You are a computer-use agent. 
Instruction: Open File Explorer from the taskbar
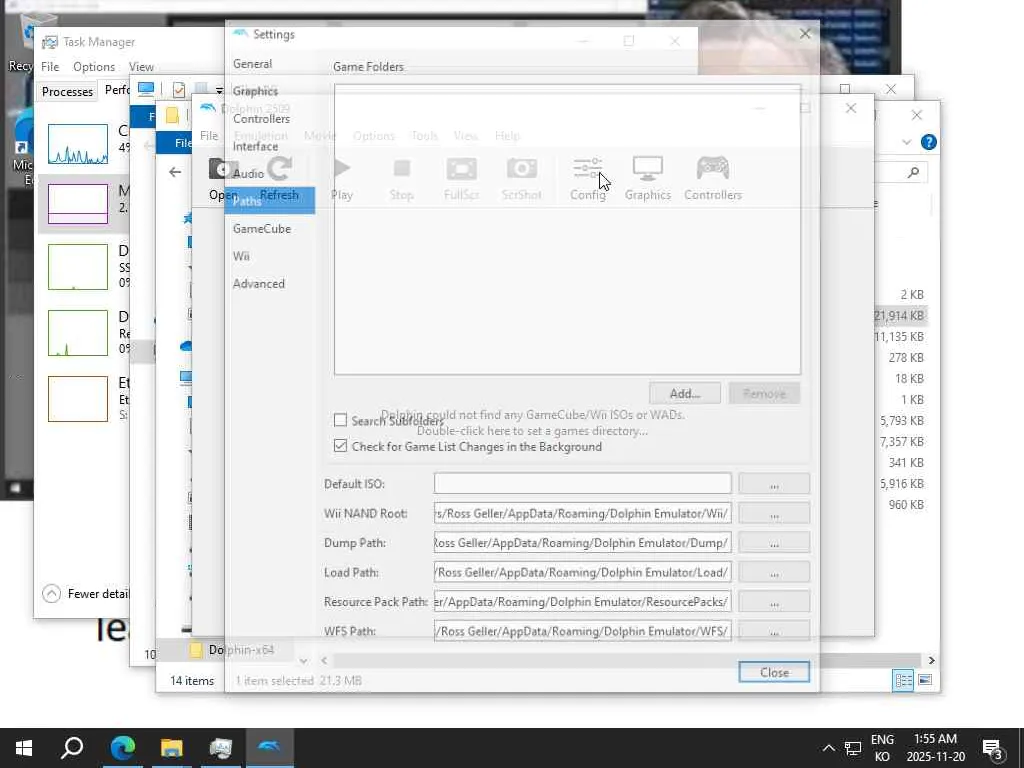point(171,748)
